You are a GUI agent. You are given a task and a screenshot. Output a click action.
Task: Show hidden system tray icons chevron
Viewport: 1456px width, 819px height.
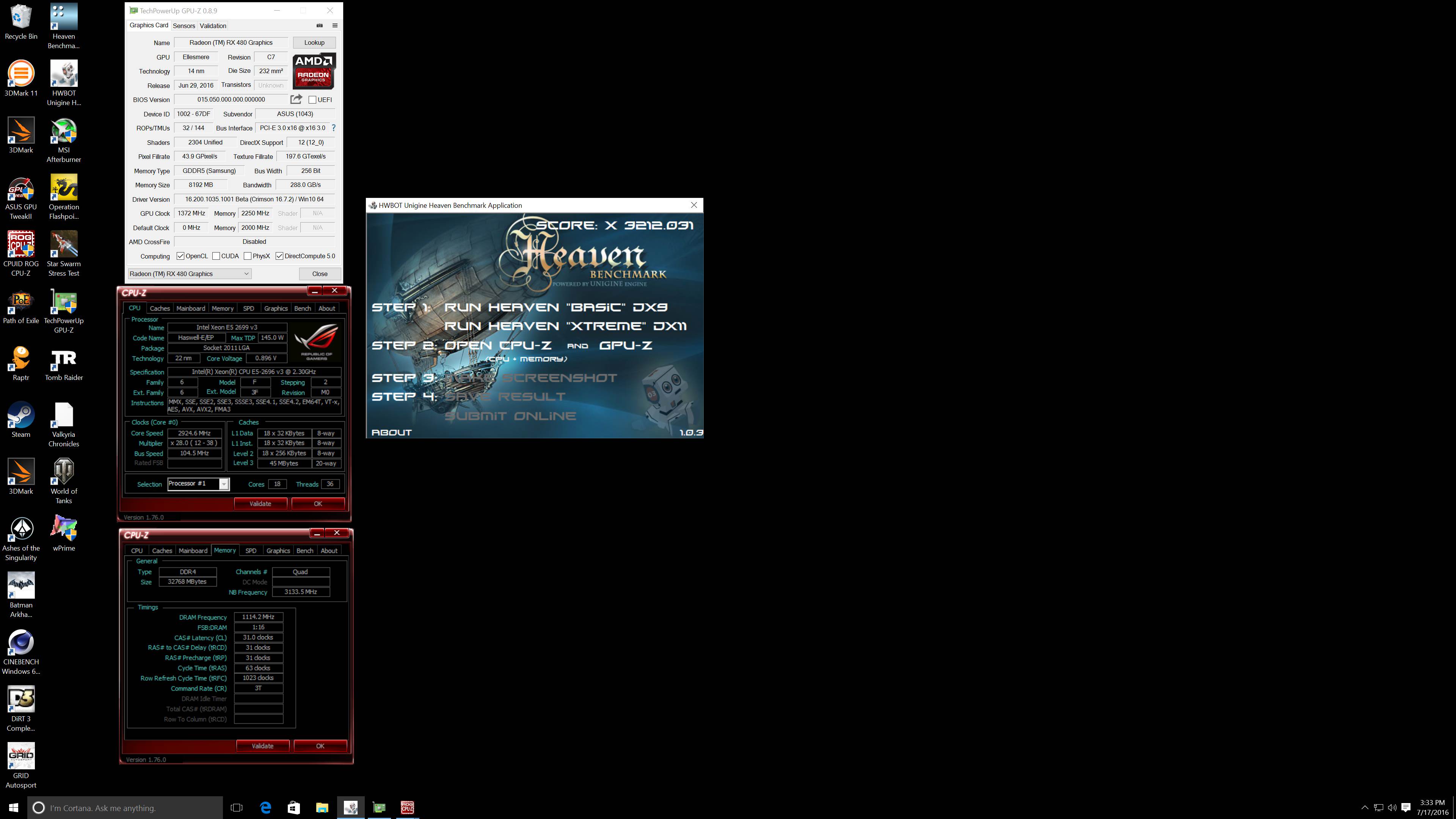coord(1365,808)
